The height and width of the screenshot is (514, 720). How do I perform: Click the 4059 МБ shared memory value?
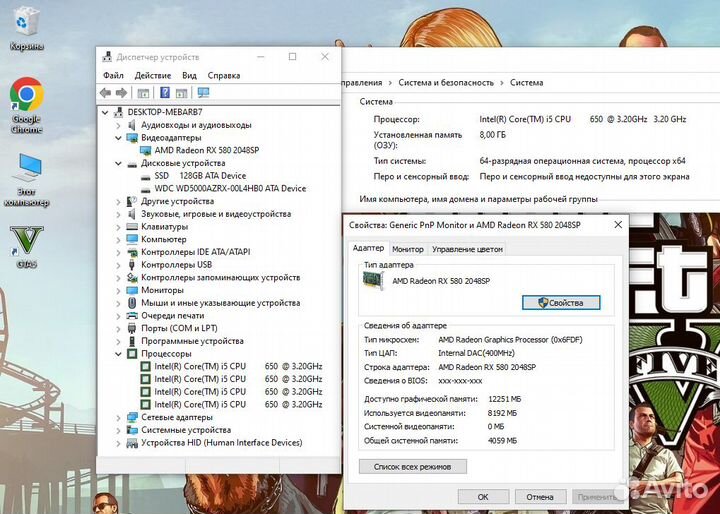point(502,441)
